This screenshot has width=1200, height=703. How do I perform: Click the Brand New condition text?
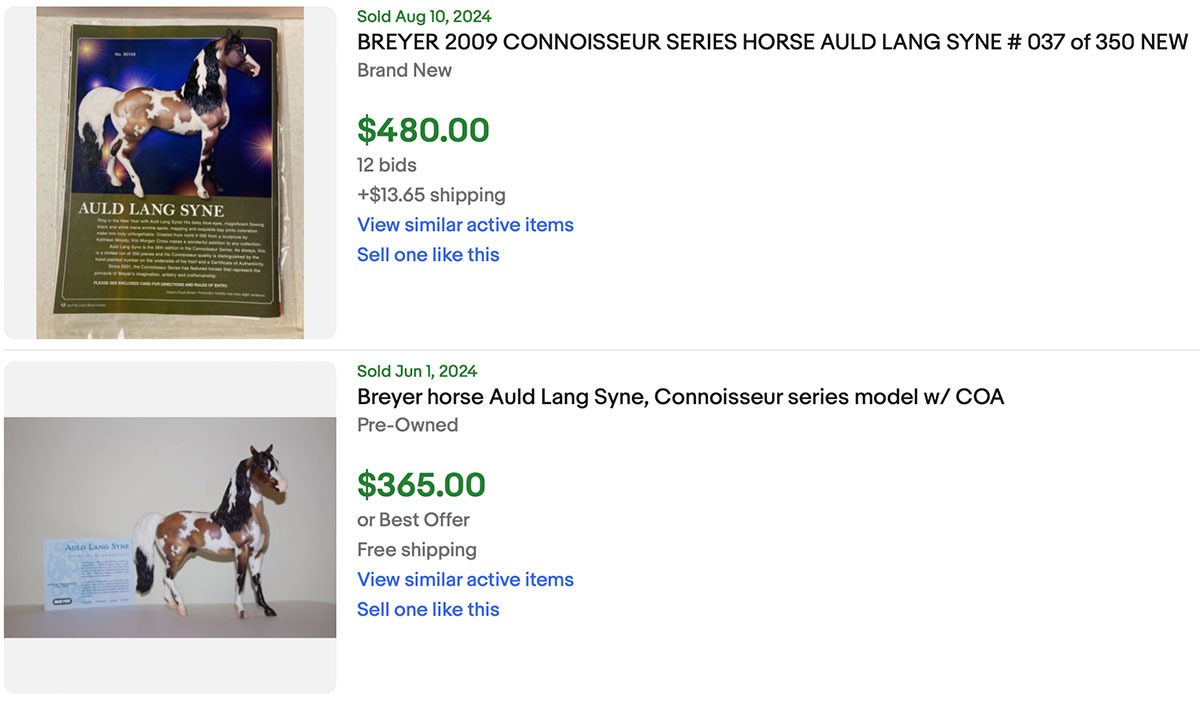pyautogui.click(x=404, y=70)
